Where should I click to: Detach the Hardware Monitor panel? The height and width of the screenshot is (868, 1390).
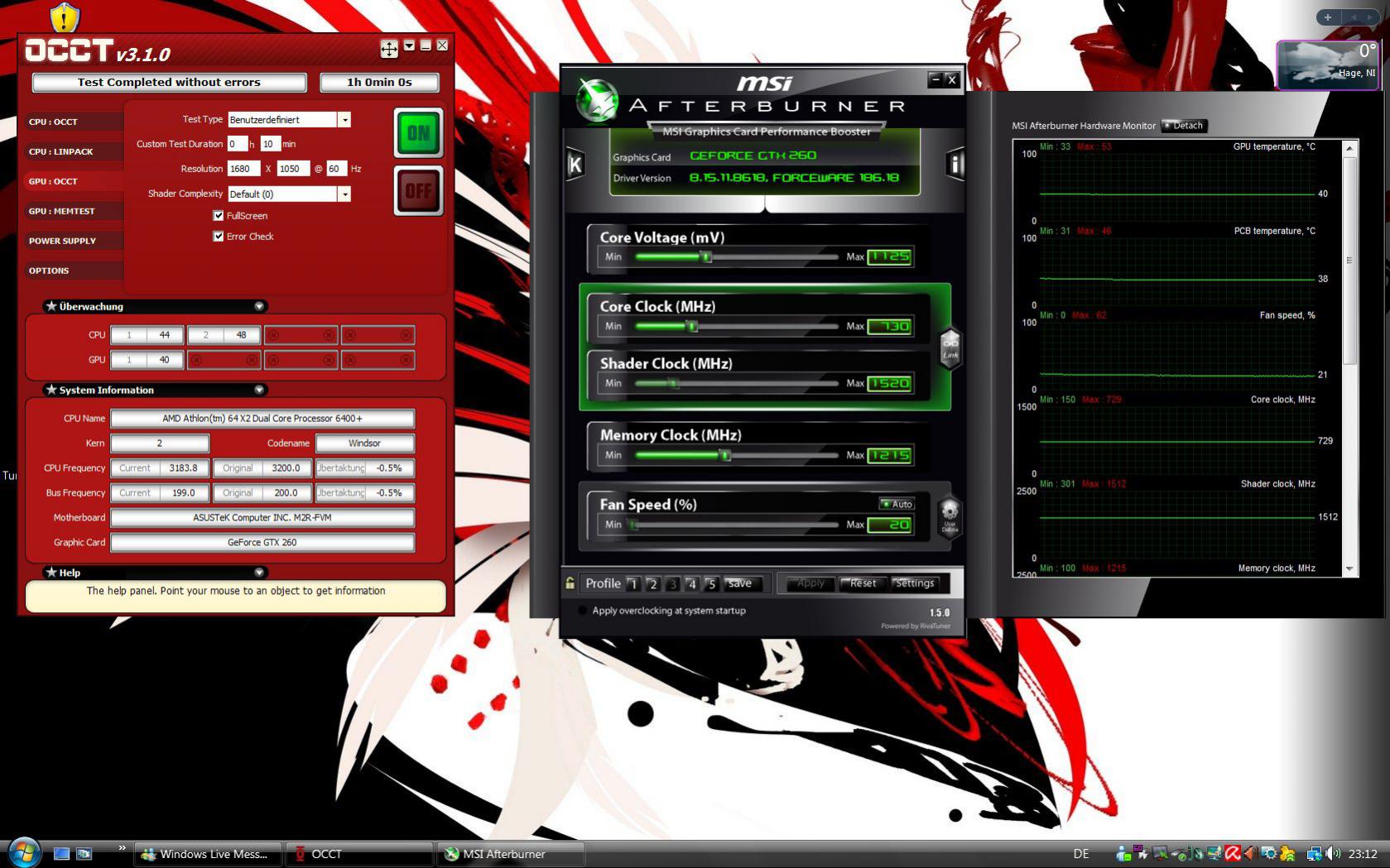pyautogui.click(x=1185, y=126)
